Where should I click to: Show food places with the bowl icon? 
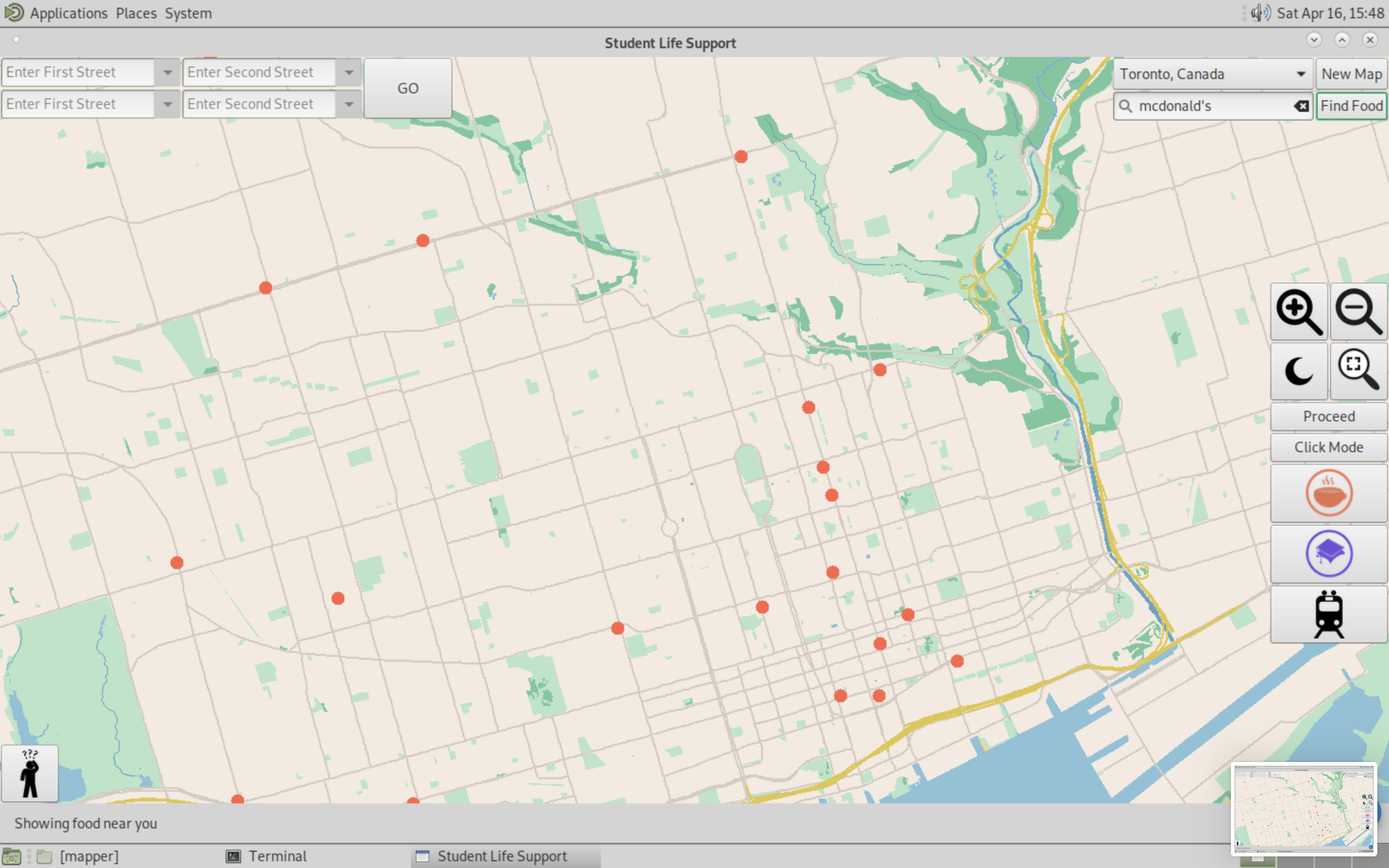1328,493
